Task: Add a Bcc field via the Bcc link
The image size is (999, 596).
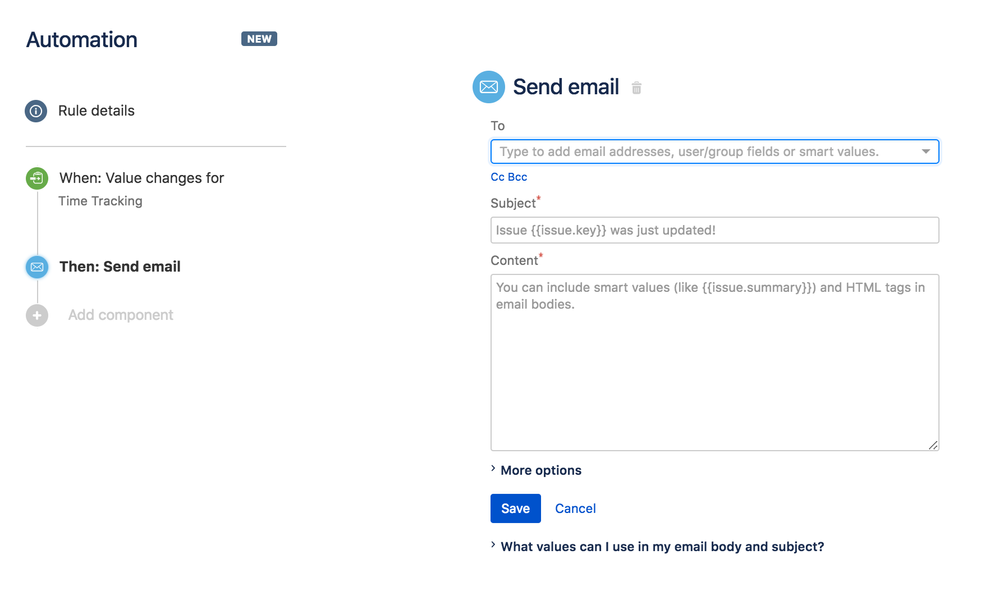Action: tap(516, 177)
